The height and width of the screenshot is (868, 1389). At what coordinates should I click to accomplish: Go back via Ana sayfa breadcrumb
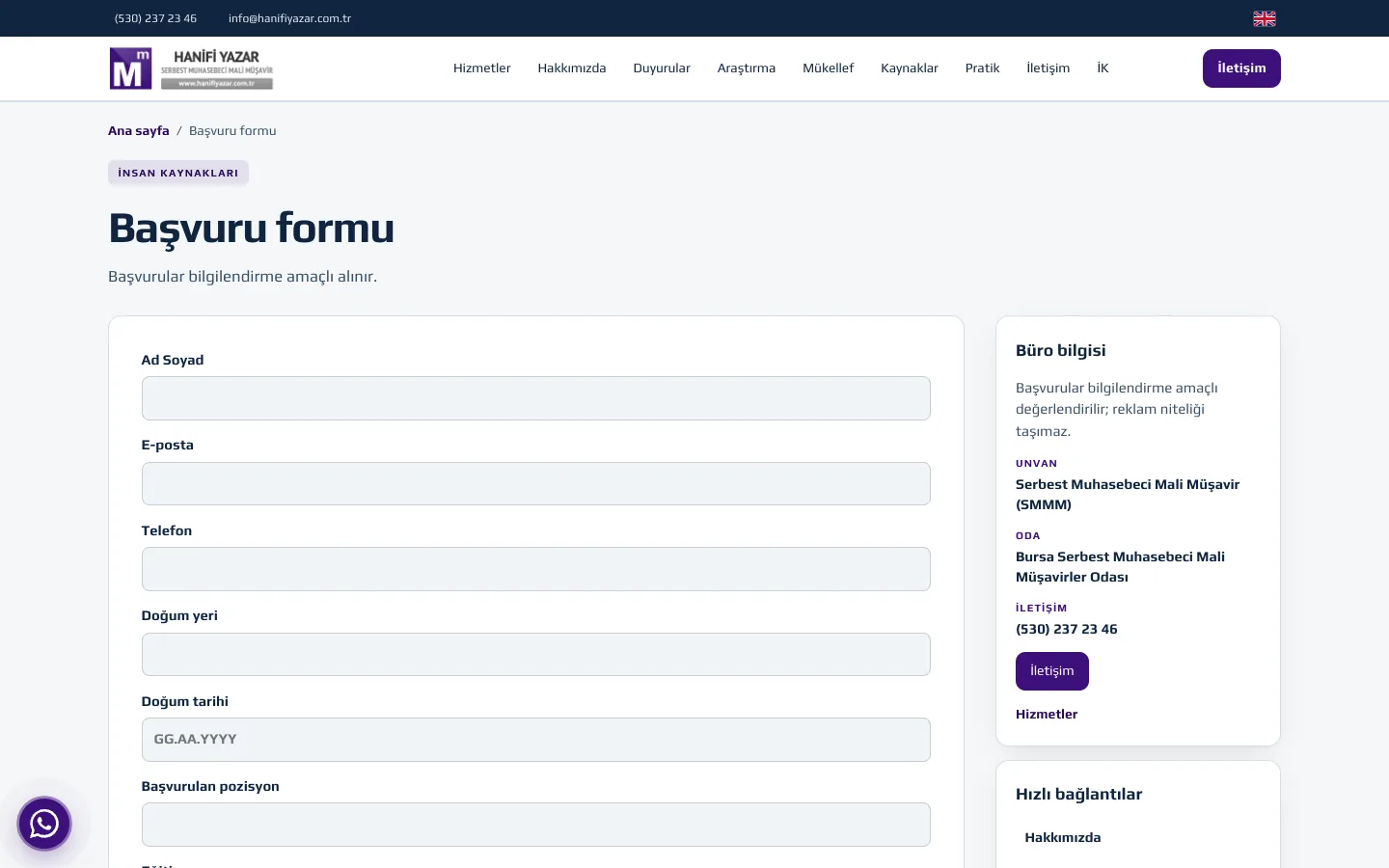pyautogui.click(x=139, y=131)
